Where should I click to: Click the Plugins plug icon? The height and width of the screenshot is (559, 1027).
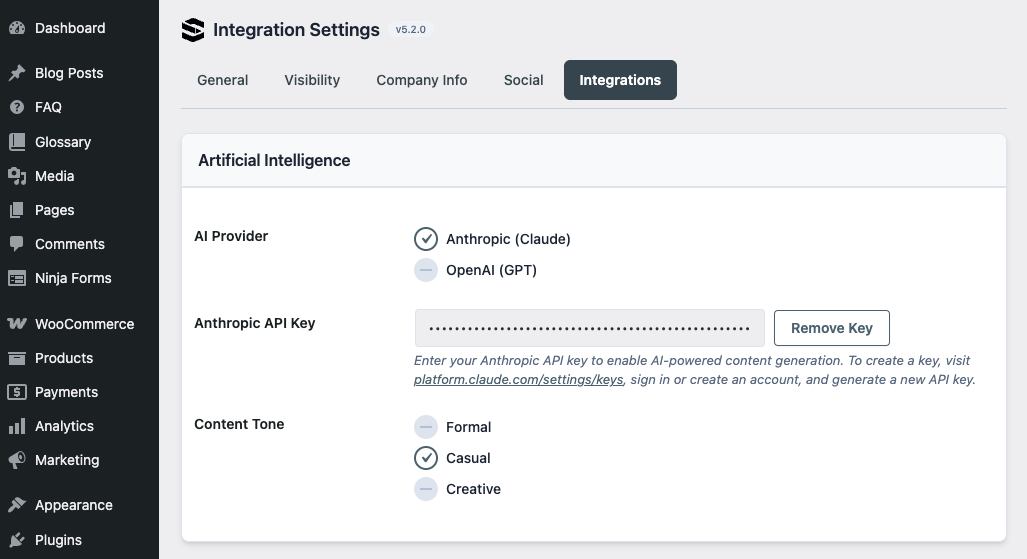[x=17, y=540]
